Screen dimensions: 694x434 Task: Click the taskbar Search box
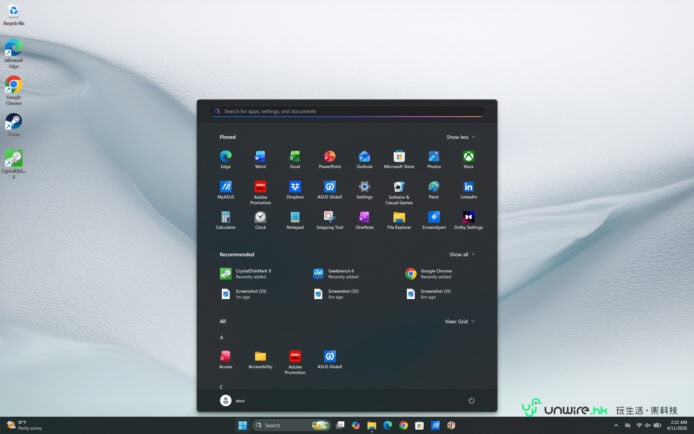click(x=292, y=425)
